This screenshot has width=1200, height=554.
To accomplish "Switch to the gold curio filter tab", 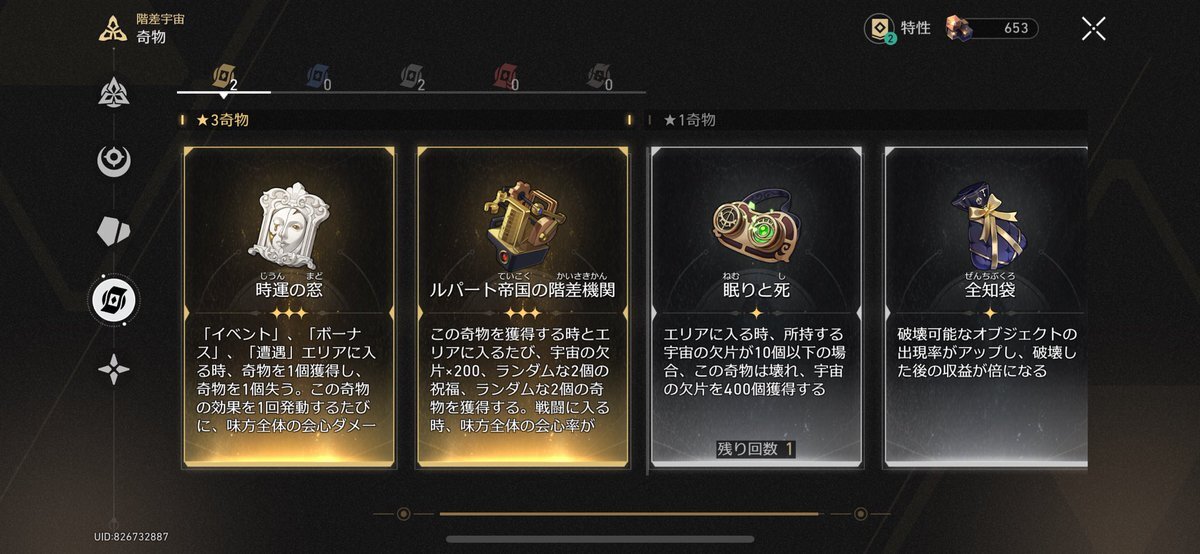I will [x=224, y=76].
